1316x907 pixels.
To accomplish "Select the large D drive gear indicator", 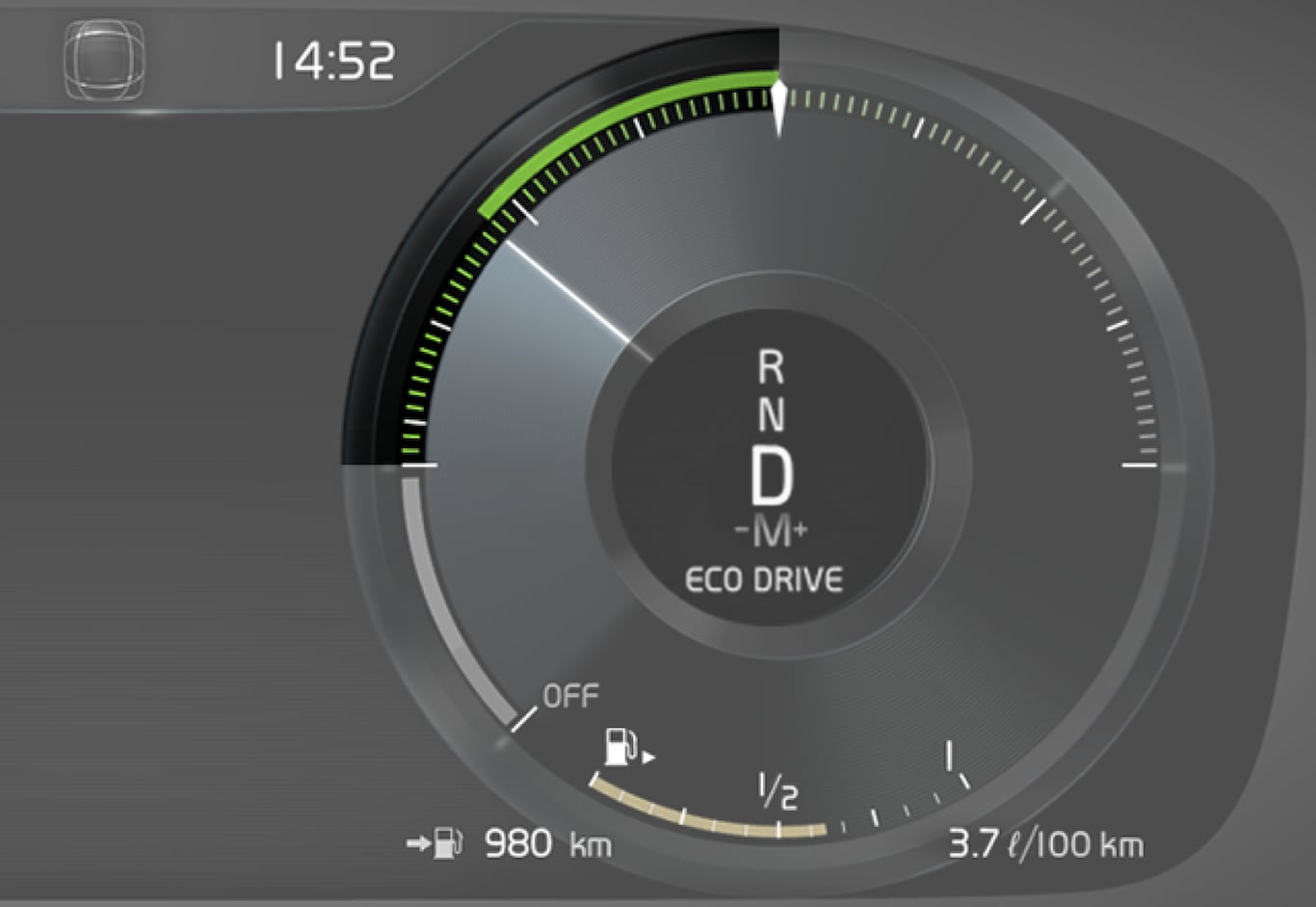I will [771, 477].
